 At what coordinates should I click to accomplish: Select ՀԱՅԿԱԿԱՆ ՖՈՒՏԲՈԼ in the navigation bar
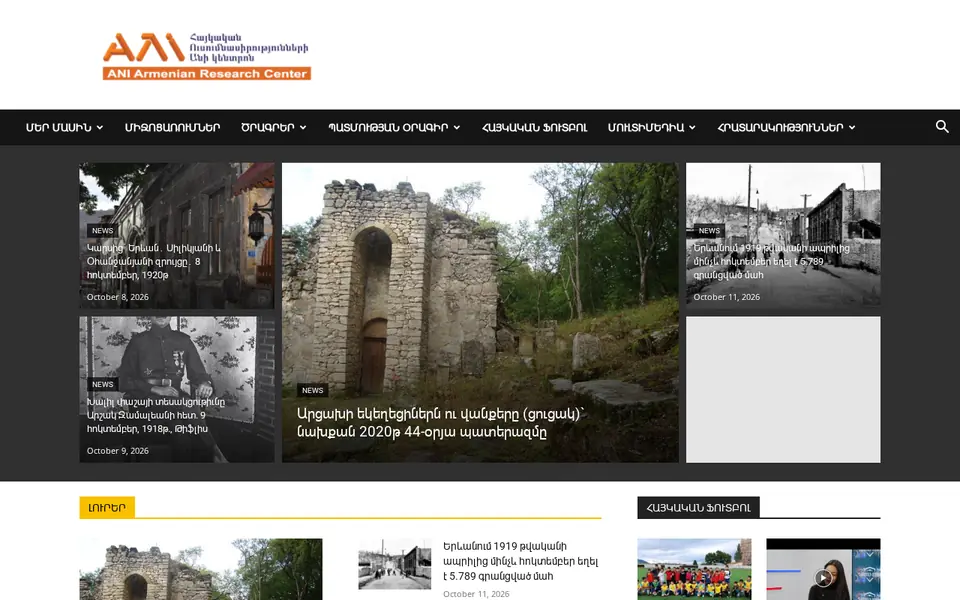pos(534,127)
